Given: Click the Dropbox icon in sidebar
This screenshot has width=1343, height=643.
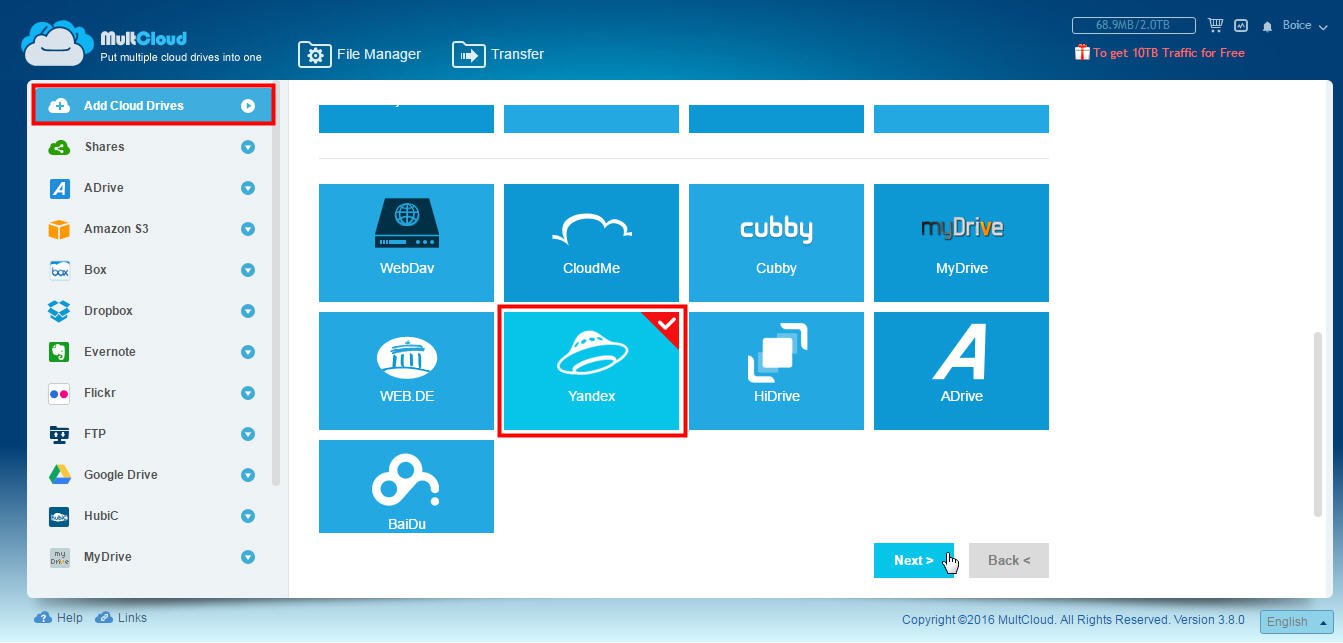Looking at the screenshot, I should [x=59, y=311].
